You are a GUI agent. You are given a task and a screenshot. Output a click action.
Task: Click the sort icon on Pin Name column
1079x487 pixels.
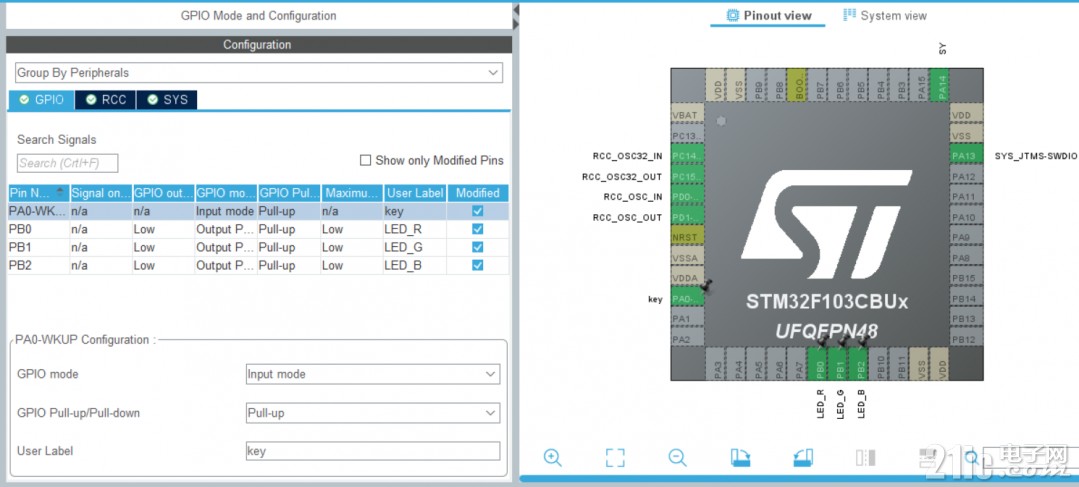[x=61, y=193]
